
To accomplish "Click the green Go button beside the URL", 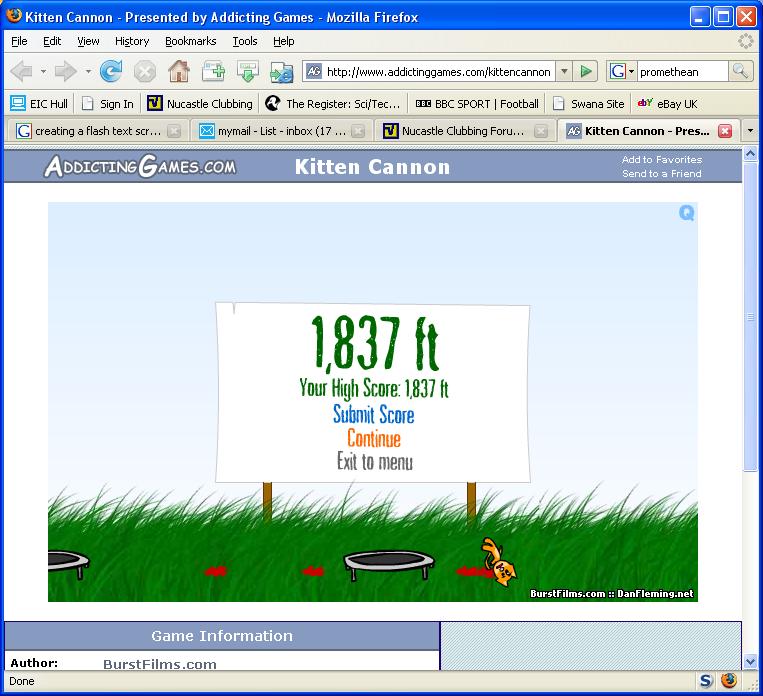I will pos(587,71).
